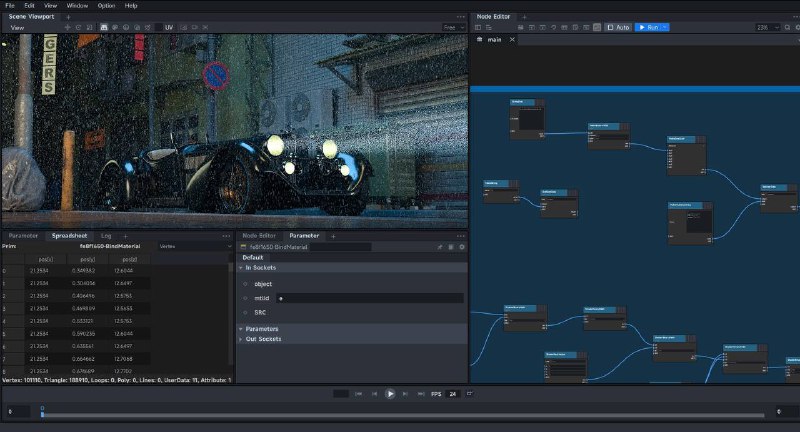Image resolution: width=800 pixels, height=432 pixels.
Task: Switch to the Log tab
Action: click(x=106, y=236)
